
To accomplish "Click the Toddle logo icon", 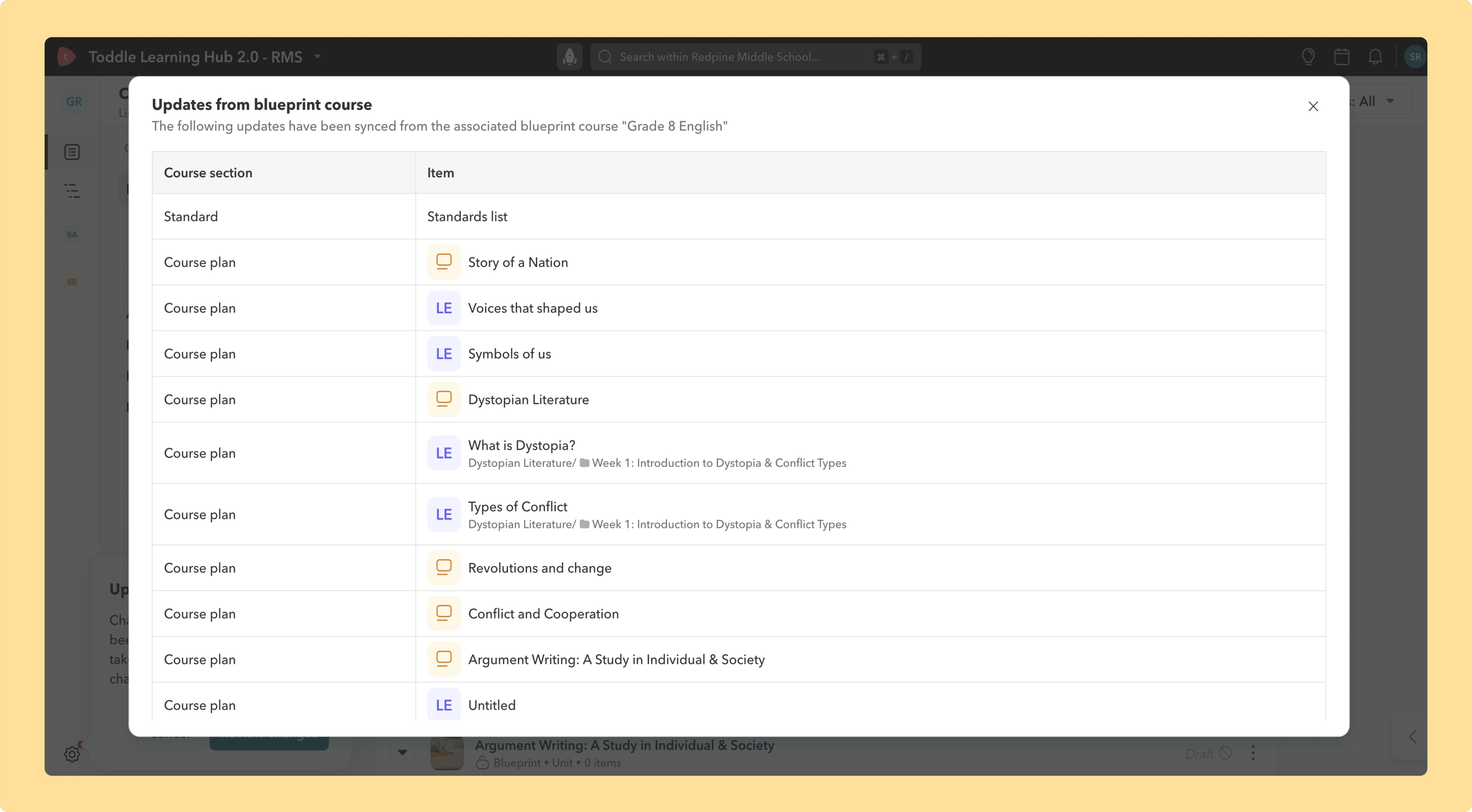I will point(66,57).
